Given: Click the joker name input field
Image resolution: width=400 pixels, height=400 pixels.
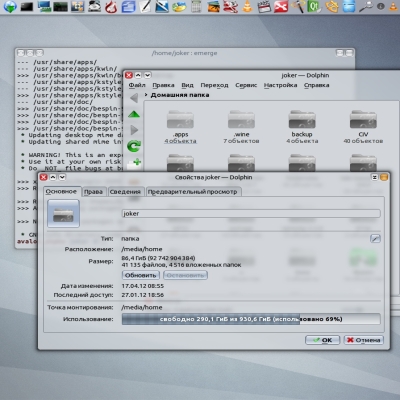Looking at the screenshot, I should pyautogui.click(x=251, y=214).
